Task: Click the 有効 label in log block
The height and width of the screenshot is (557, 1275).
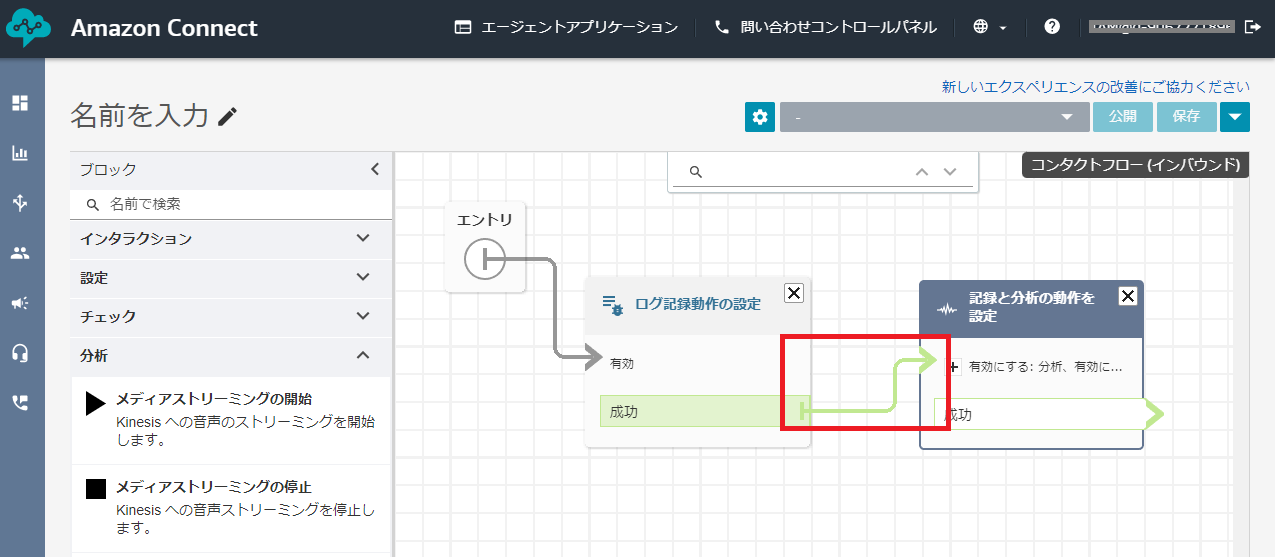Action: tap(622, 364)
